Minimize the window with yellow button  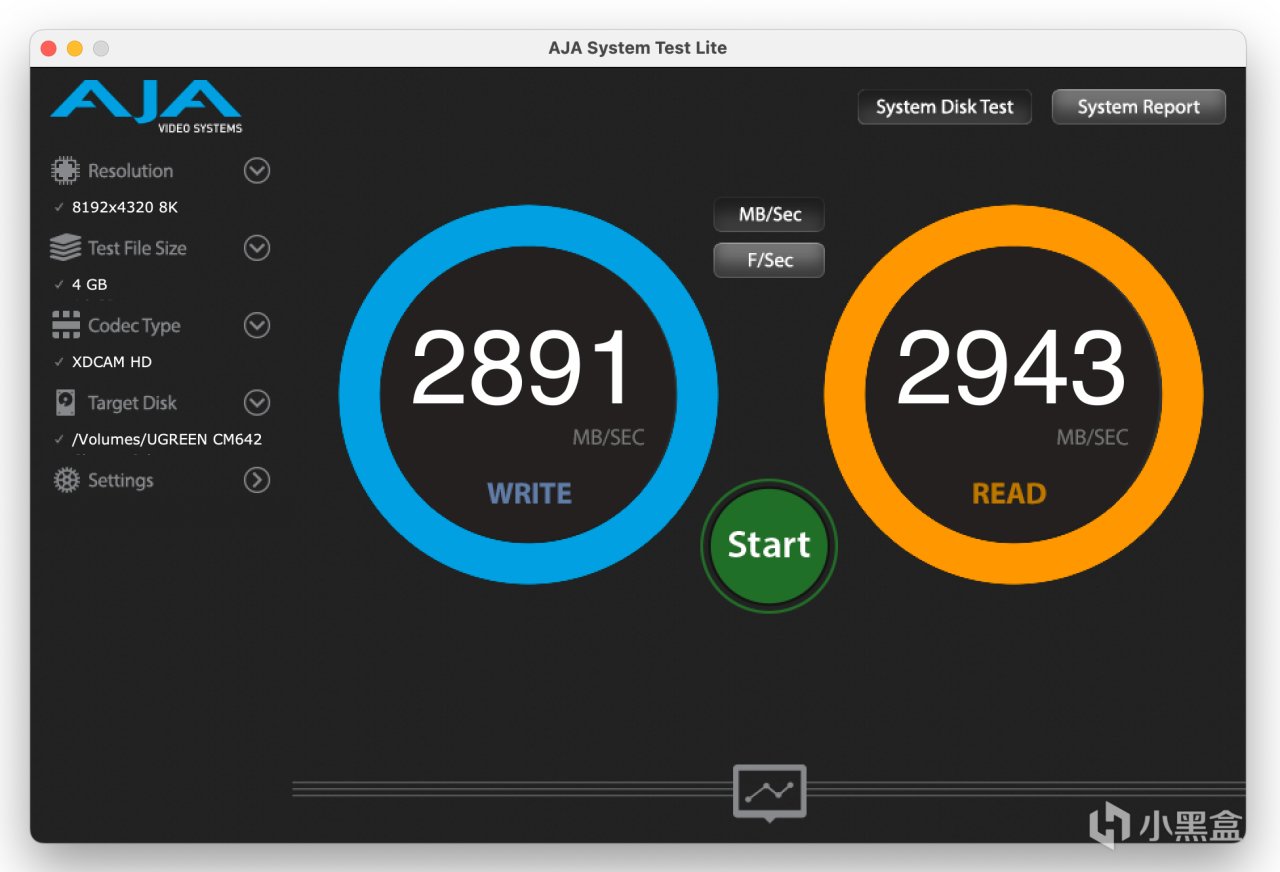pos(74,48)
